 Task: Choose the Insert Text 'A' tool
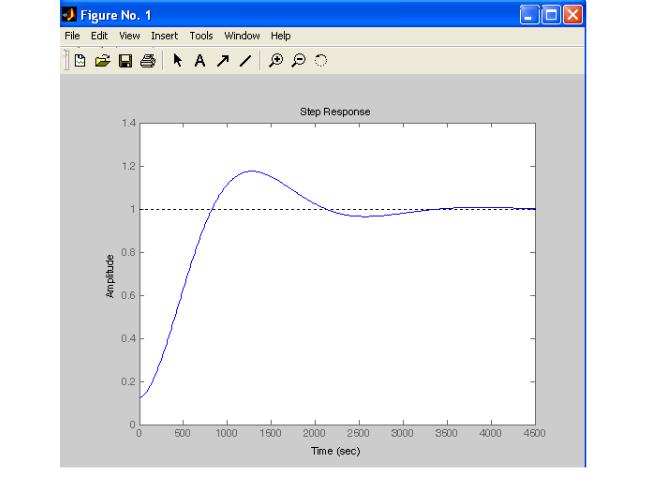coord(200,61)
